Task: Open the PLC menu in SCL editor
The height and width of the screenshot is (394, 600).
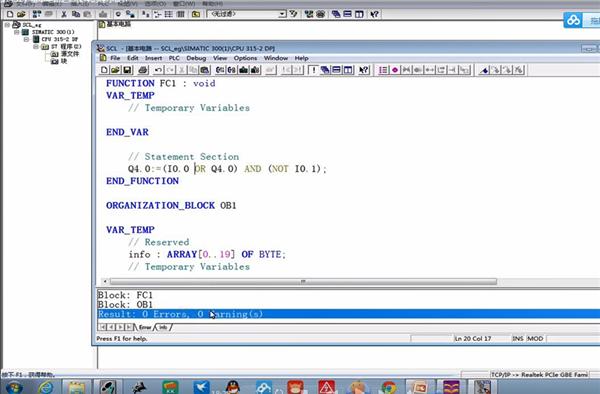Action: [x=174, y=58]
